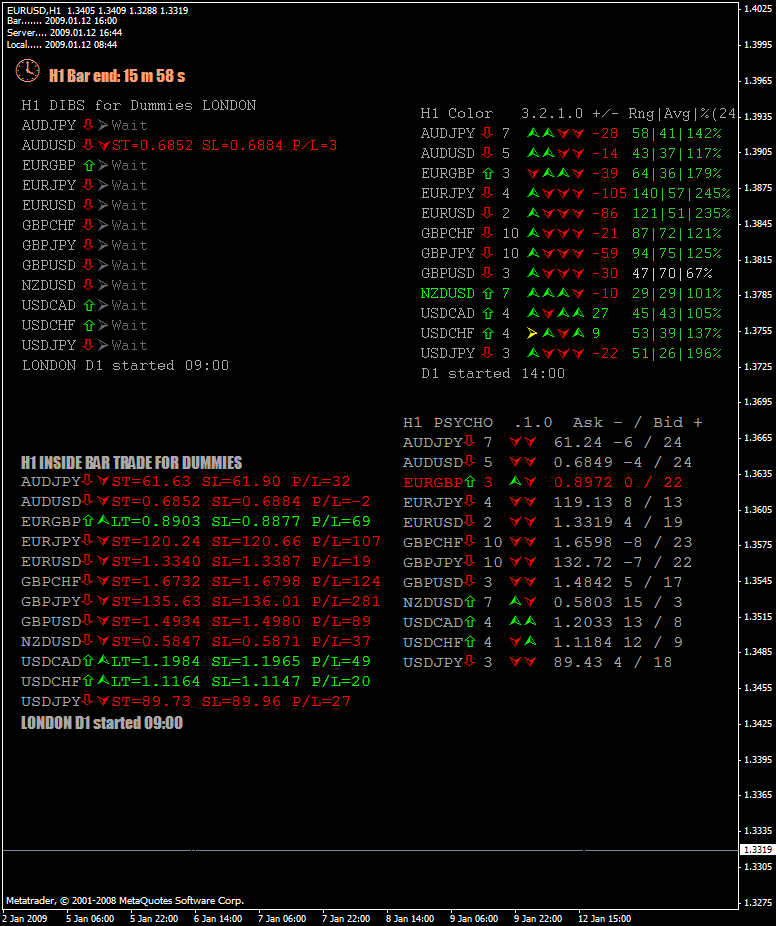
Task: Click red down arrow beside AUDJPY in DIBS list
Action: (x=88, y=125)
